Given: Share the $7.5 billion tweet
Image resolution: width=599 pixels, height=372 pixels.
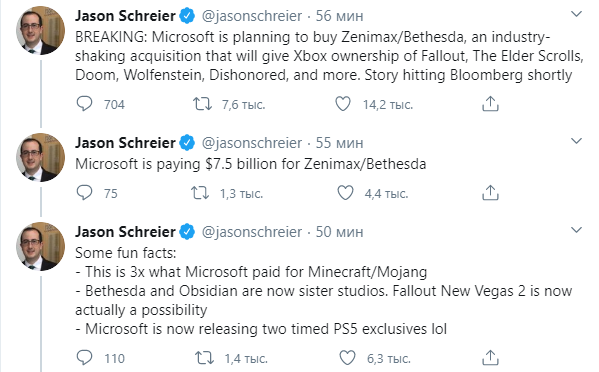Looking at the screenshot, I should point(490,192).
